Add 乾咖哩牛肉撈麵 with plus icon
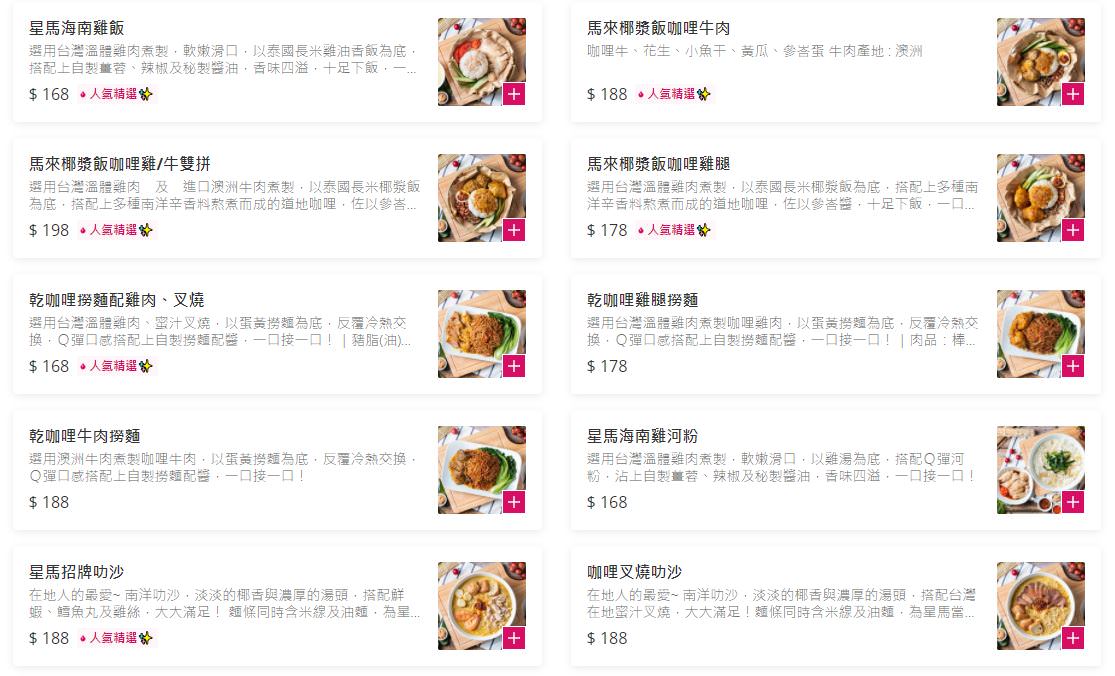This screenshot has width=1115, height=676. (x=513, y=502)
